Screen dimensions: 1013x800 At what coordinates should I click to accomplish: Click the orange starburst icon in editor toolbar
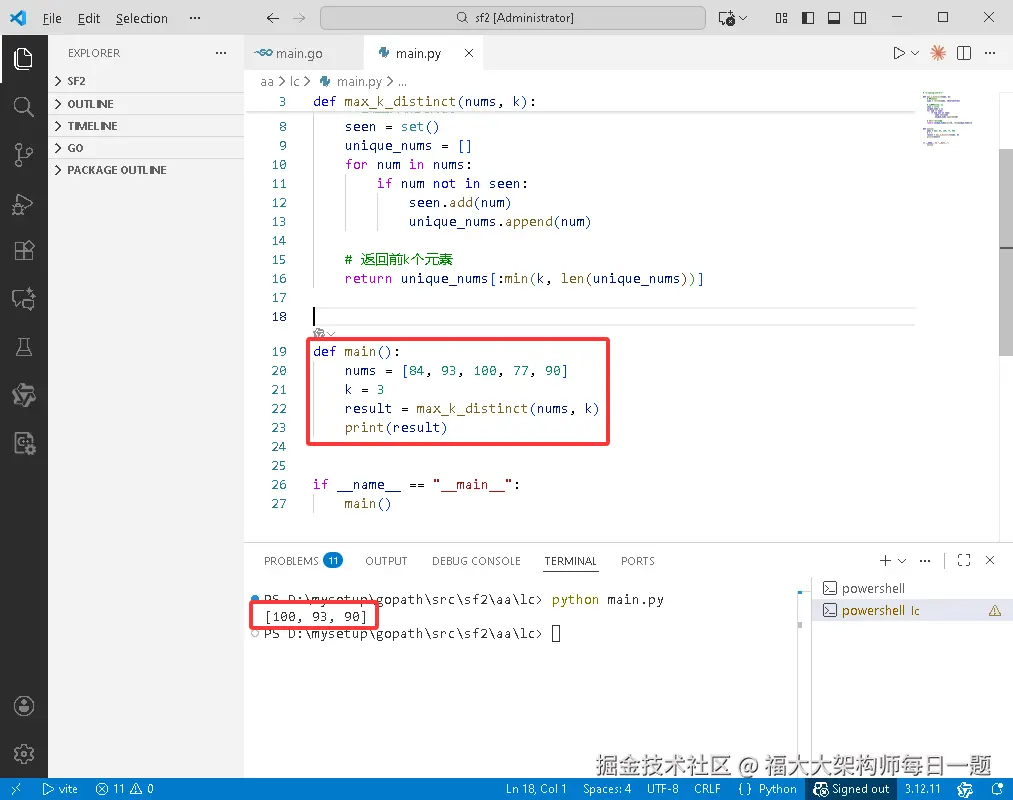coord(938,53)
